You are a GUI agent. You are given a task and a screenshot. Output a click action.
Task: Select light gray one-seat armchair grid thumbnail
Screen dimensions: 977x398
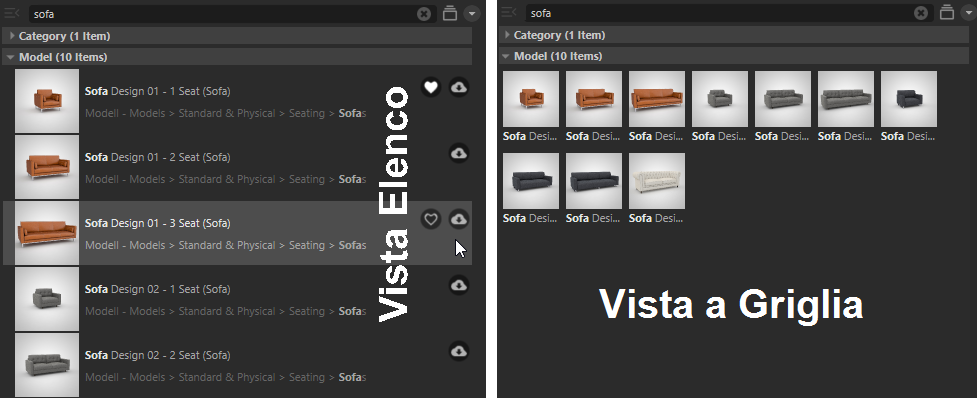coord(720,99)
